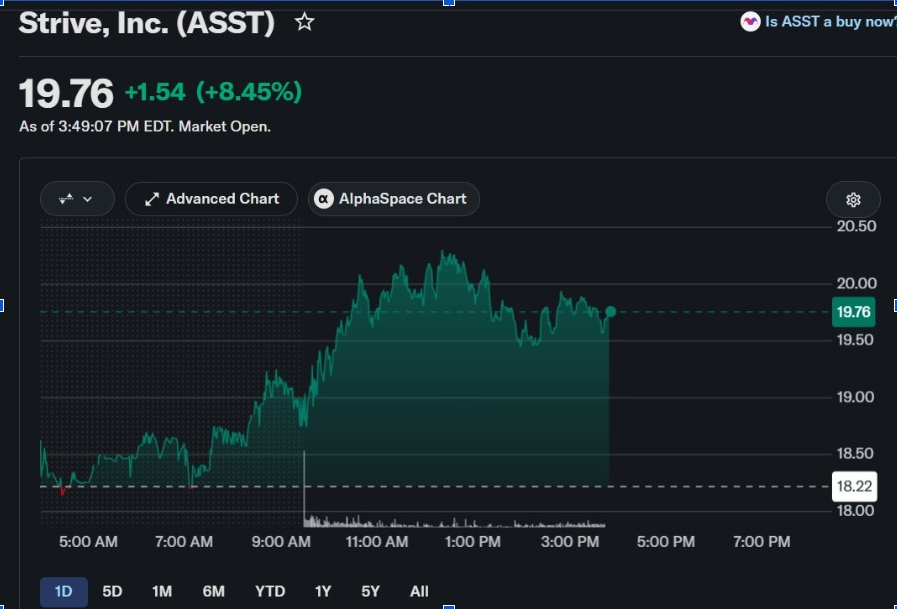Switch to the 5D time range

tap(112, 591)
